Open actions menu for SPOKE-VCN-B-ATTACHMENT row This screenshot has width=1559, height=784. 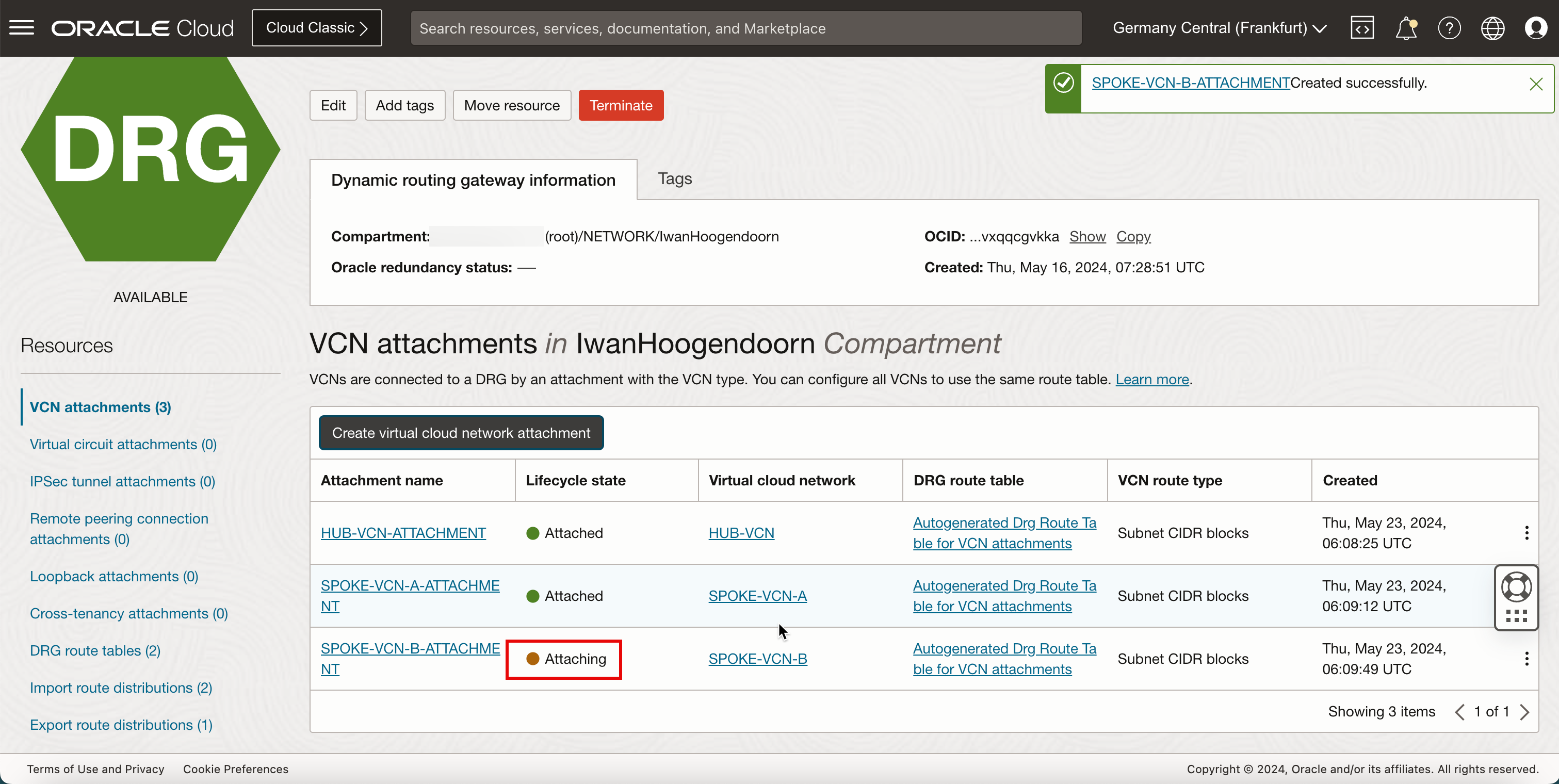pos(1526,658)
